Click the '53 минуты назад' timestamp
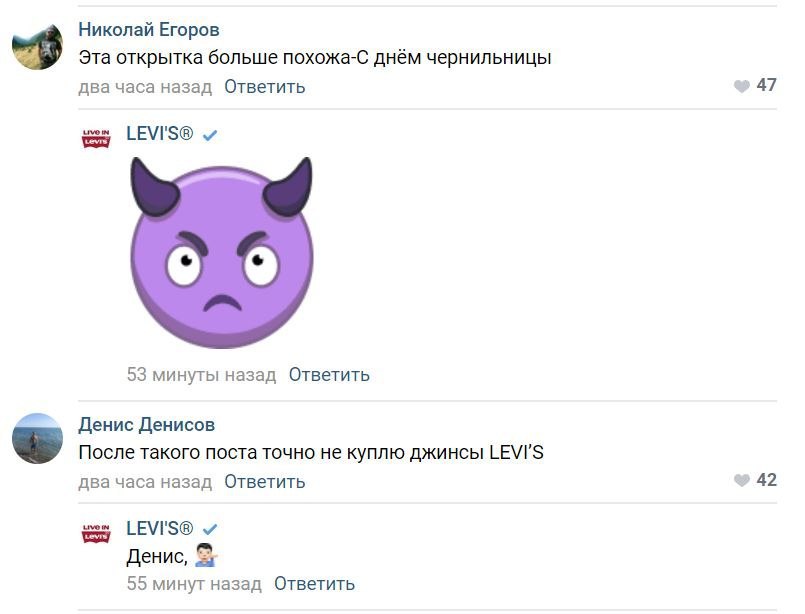Image resolution: width=805 pixels, height=614 pixels. [x=201, y=375]
